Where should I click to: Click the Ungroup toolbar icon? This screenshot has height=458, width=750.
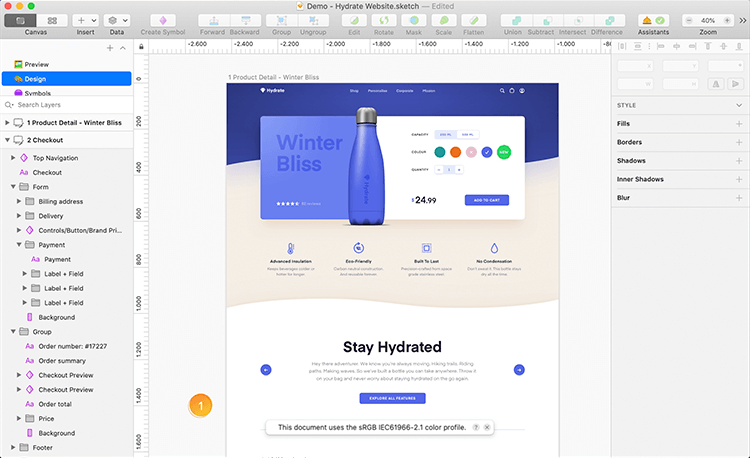pyautogui.click(x=313, y=21)
